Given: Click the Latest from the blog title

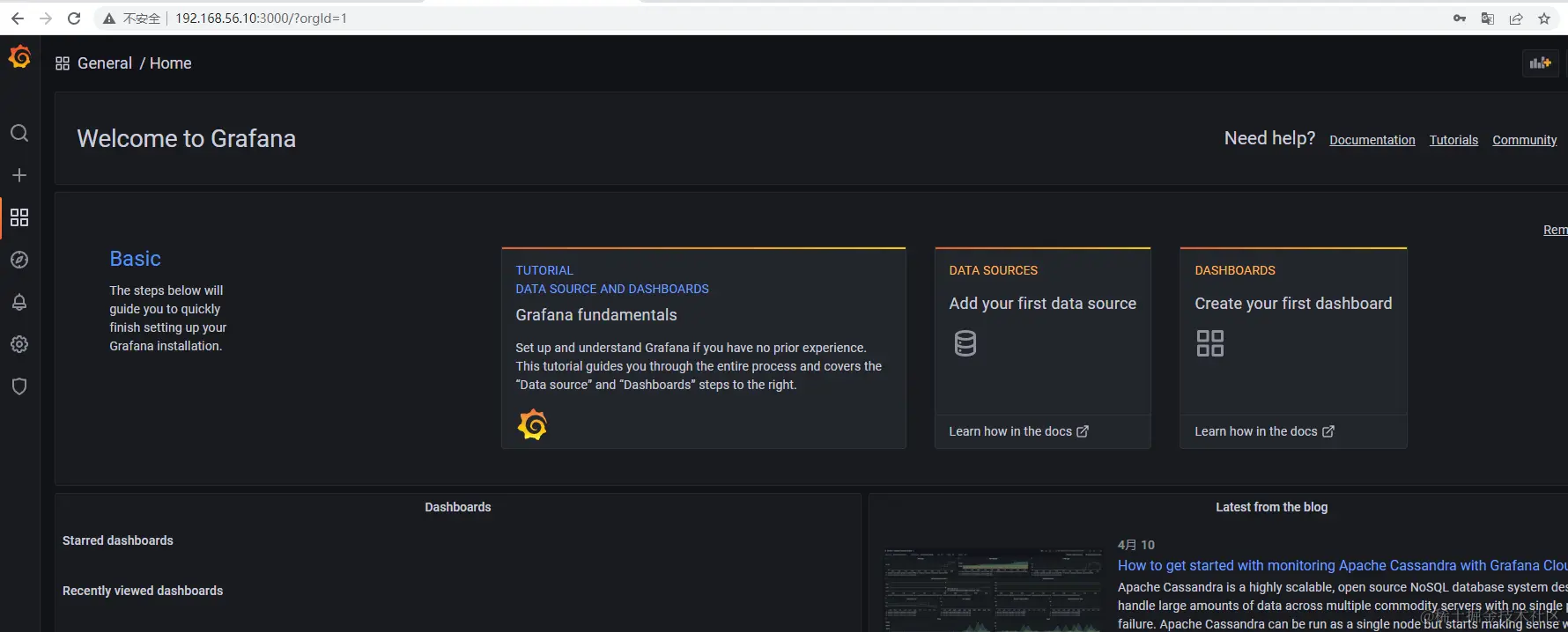Looking at the screenshot, I should click(x=1271, y=507).
